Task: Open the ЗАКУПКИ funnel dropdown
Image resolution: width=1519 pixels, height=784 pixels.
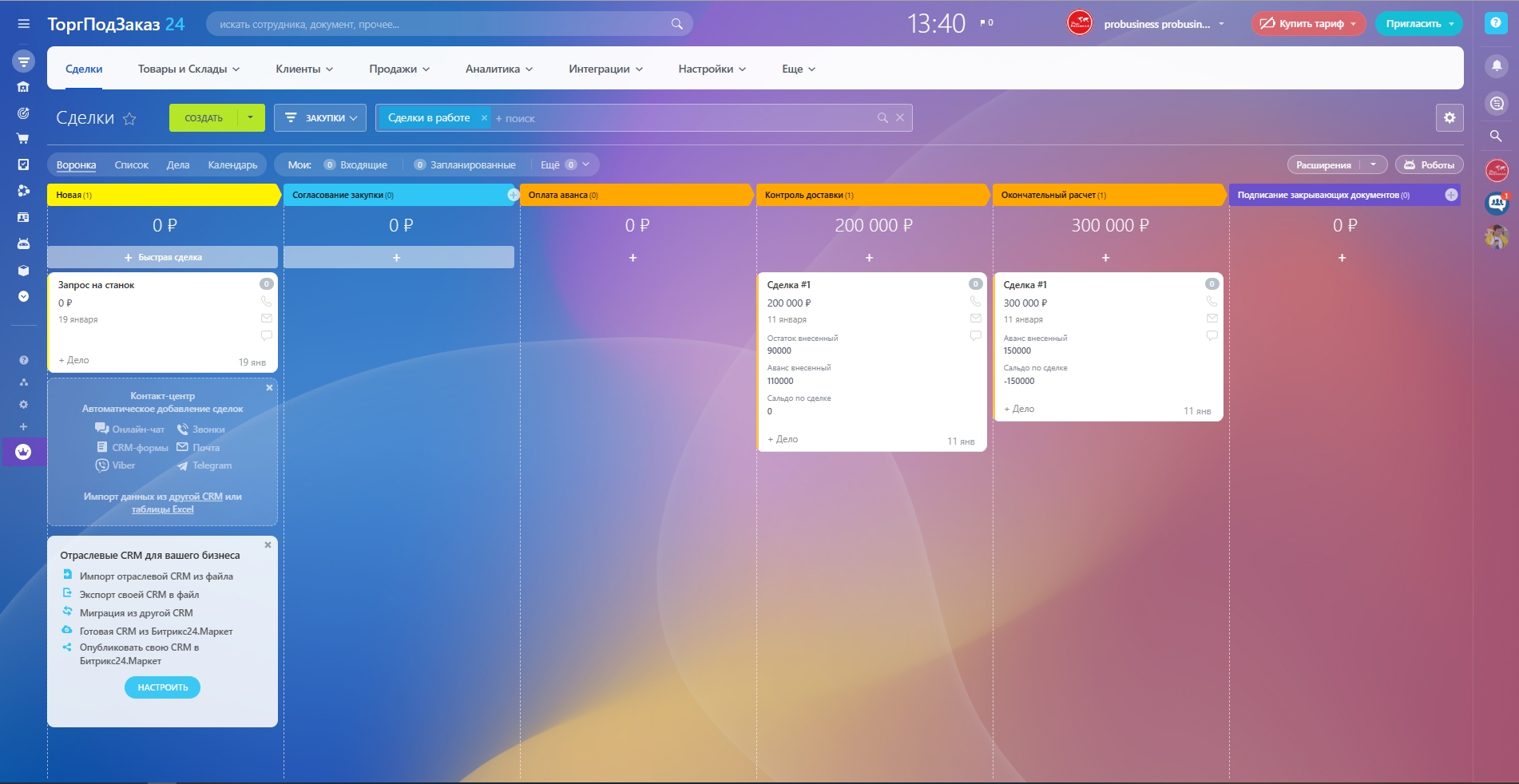Action: pyautogui.click(x=320, y=118)
